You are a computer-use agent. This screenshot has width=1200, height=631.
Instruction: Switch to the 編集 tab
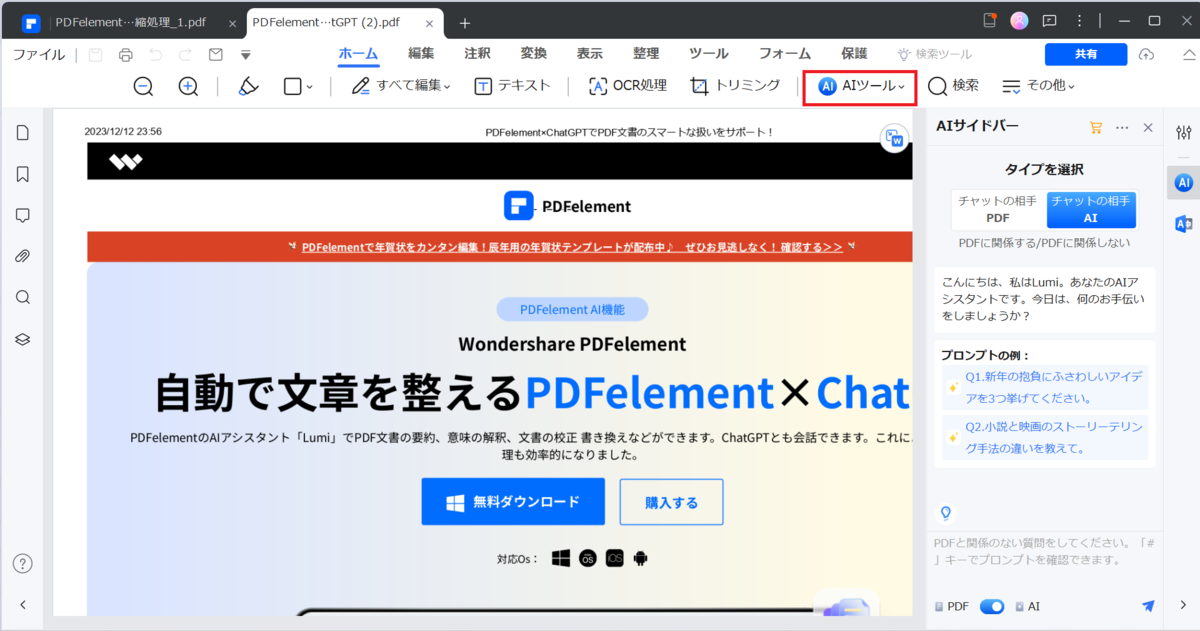pos(421,54)
